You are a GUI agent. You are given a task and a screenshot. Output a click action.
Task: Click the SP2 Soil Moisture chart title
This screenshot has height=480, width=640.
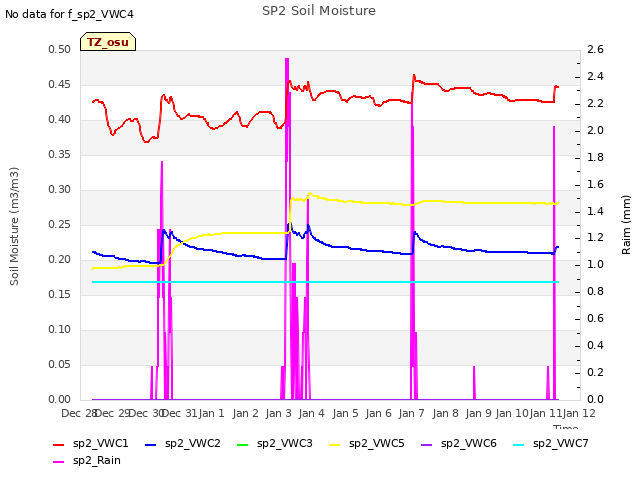pos(319,11)
